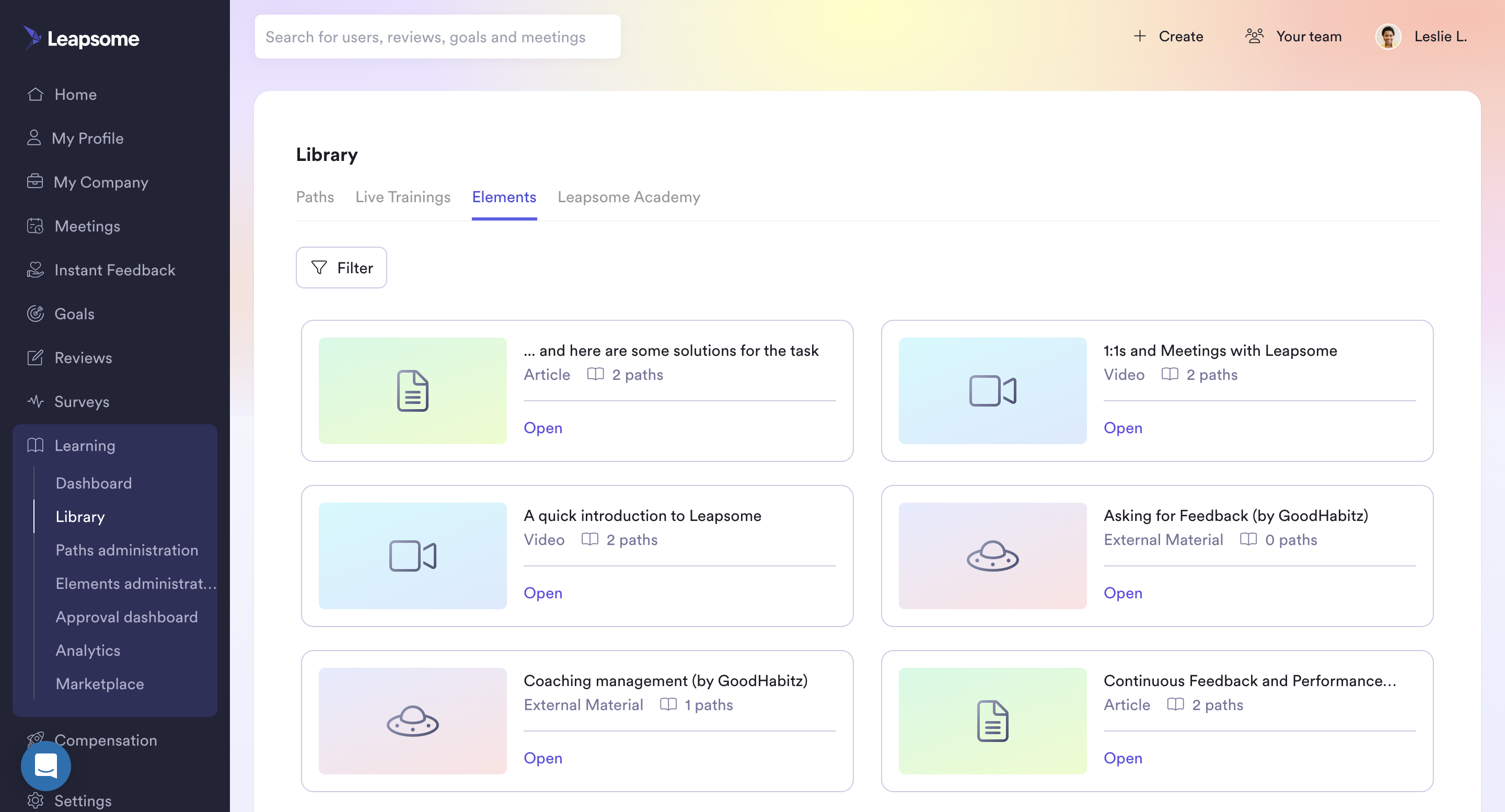
Task: Click 'Library' page heading
Action: [327, 154]
